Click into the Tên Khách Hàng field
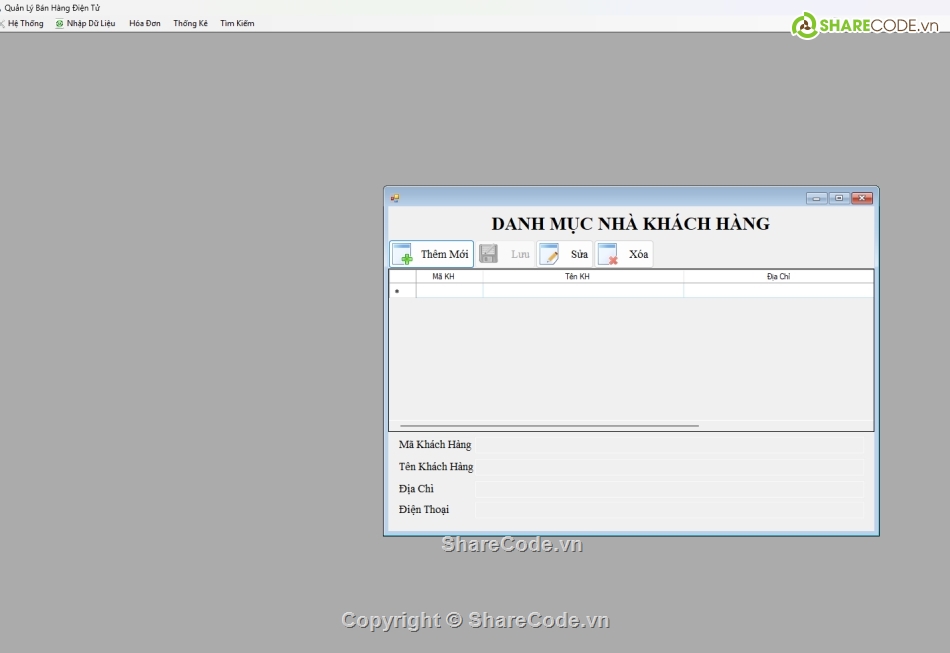950x653 pixels. (669, 467)
